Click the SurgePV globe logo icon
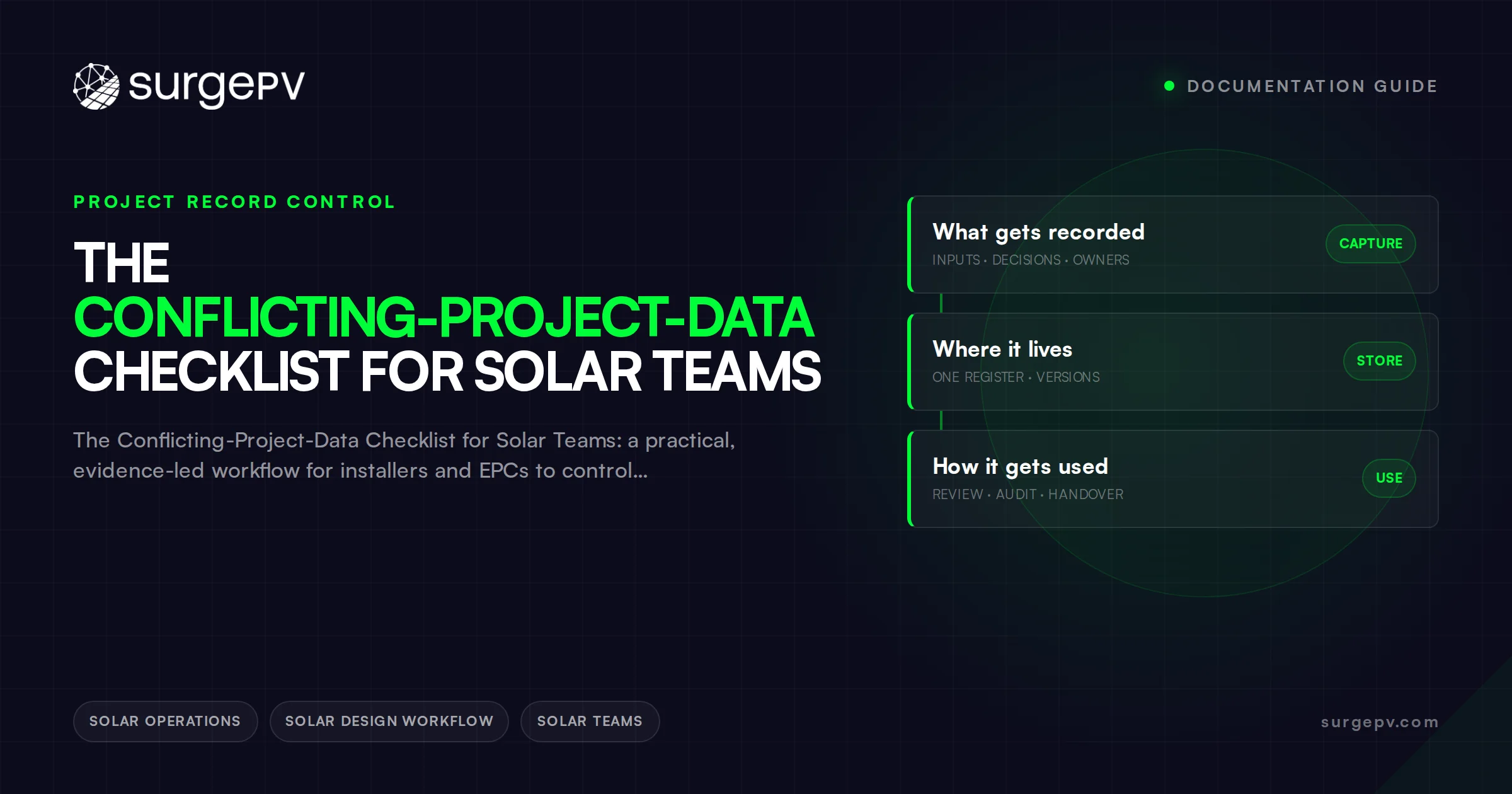 [x=96, y=86]
